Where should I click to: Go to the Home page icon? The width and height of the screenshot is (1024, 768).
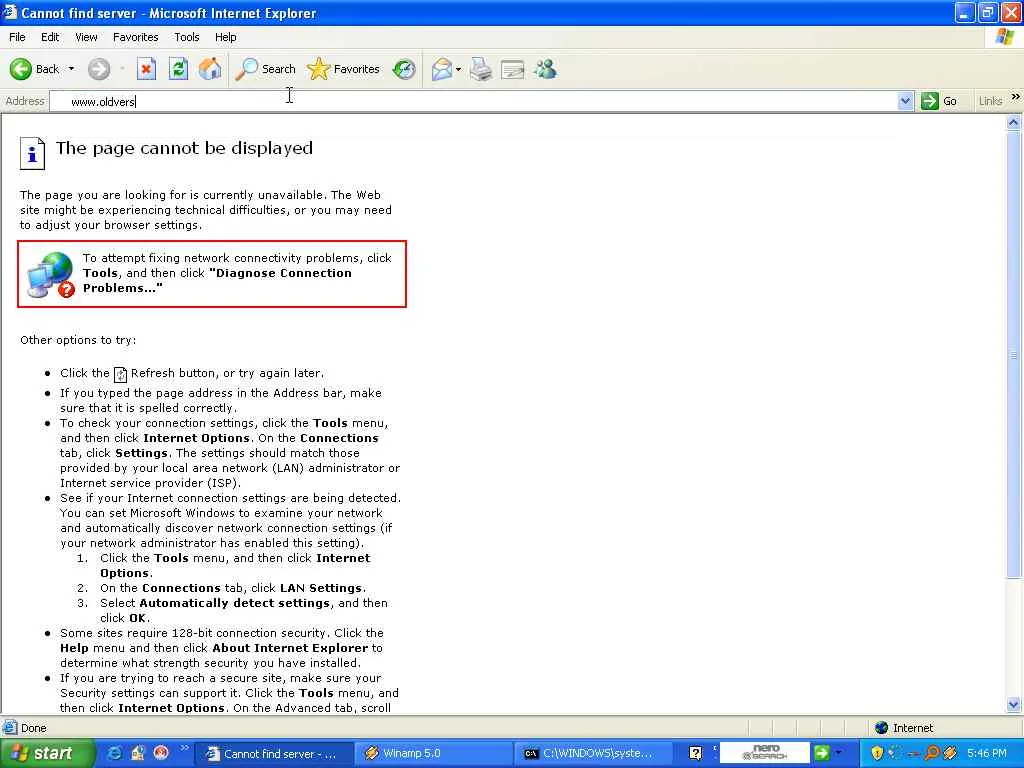210,69
